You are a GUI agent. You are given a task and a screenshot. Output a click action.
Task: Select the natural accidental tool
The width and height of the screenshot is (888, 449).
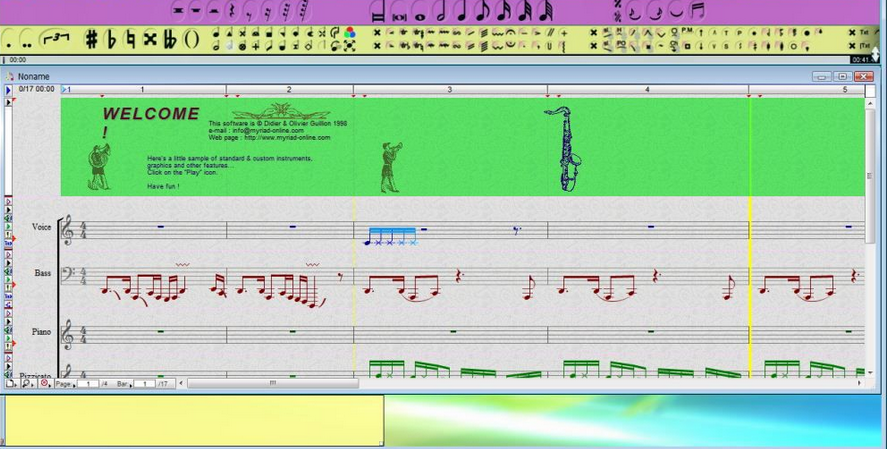point(130,39)
